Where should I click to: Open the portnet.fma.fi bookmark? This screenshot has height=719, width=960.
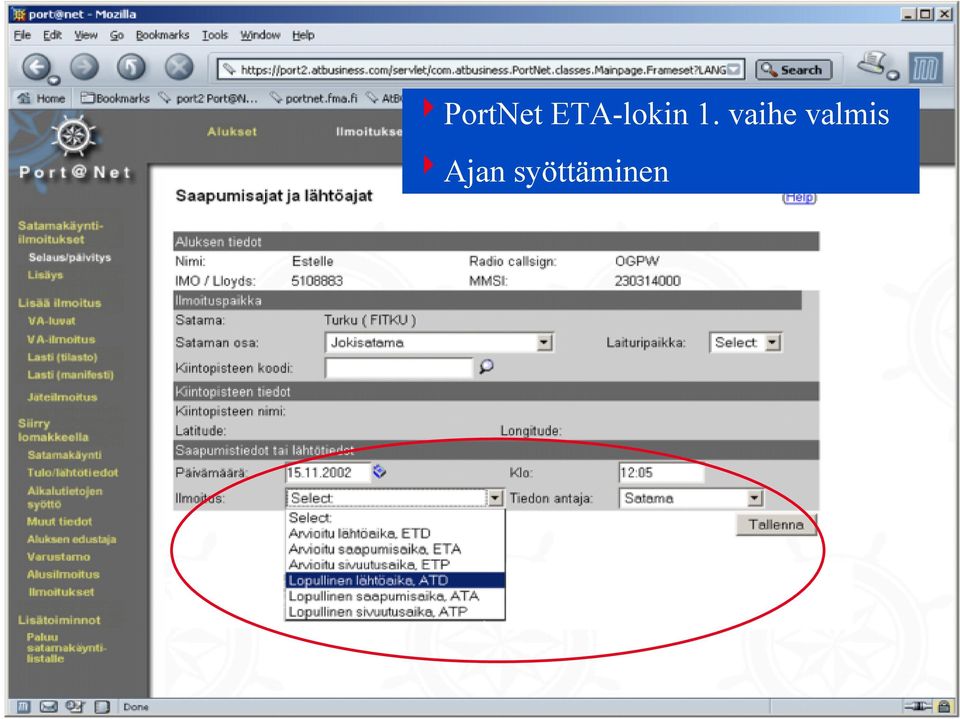314,98
